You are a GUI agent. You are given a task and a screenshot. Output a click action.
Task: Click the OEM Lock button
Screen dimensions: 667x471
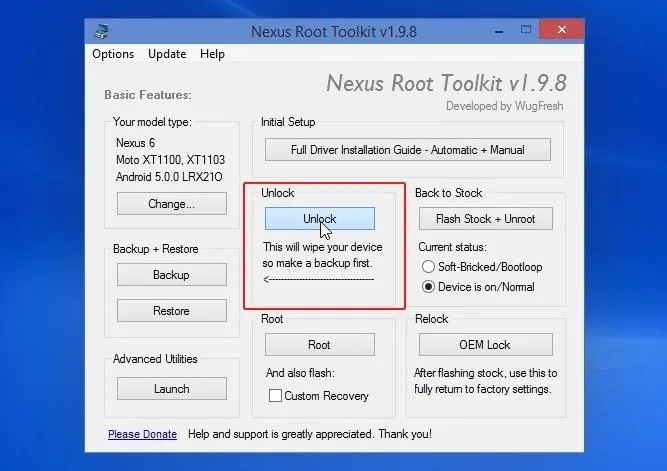click(x=485, y=345)
